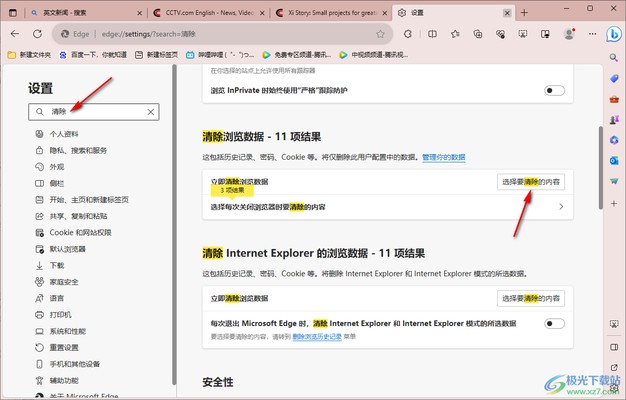
Task: Open sidebar settings gear icon at the bottom right
Action: 613,388
